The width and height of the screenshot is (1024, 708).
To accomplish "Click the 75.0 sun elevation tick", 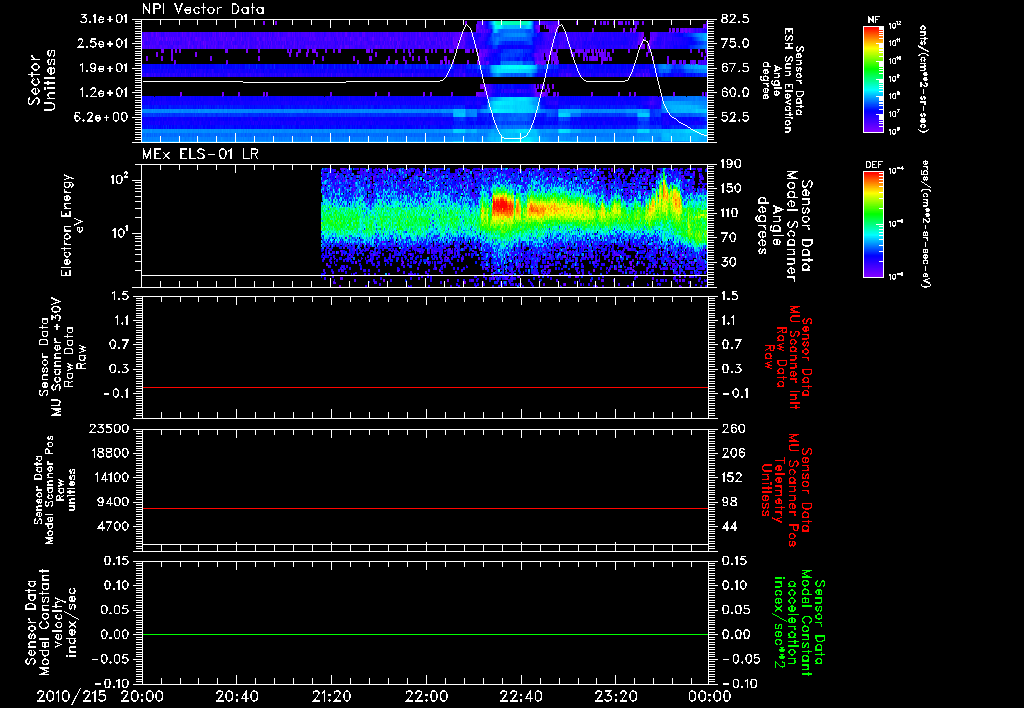I will (735, 43).
